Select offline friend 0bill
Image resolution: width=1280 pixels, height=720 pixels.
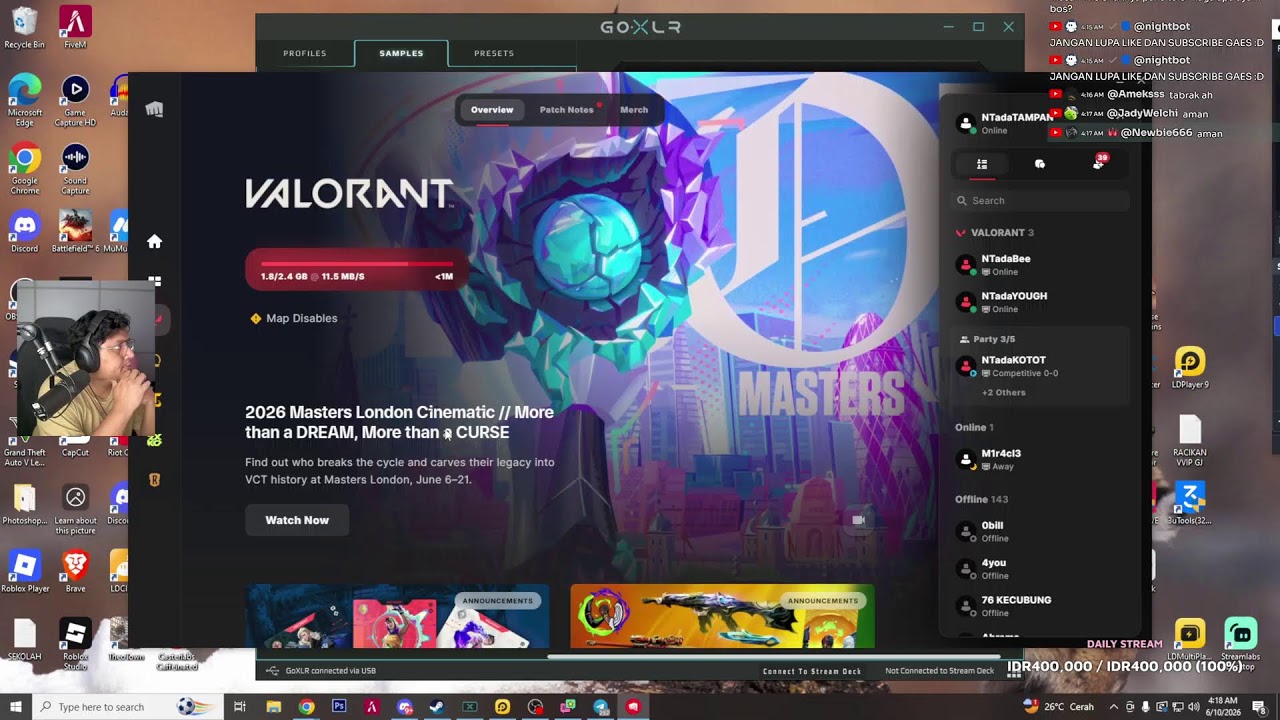1040,531
